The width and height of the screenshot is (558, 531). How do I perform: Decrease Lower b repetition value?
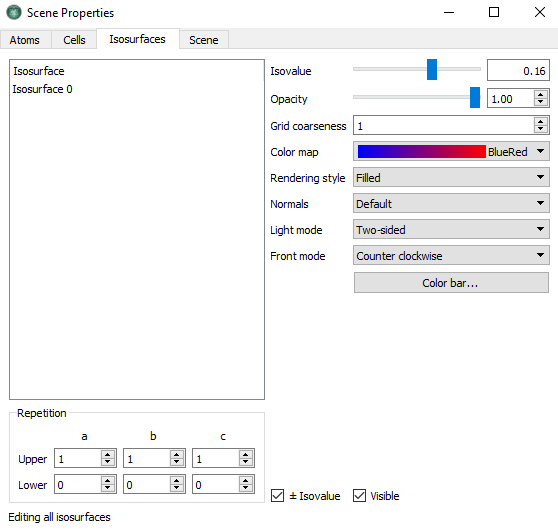pos(177,488)
